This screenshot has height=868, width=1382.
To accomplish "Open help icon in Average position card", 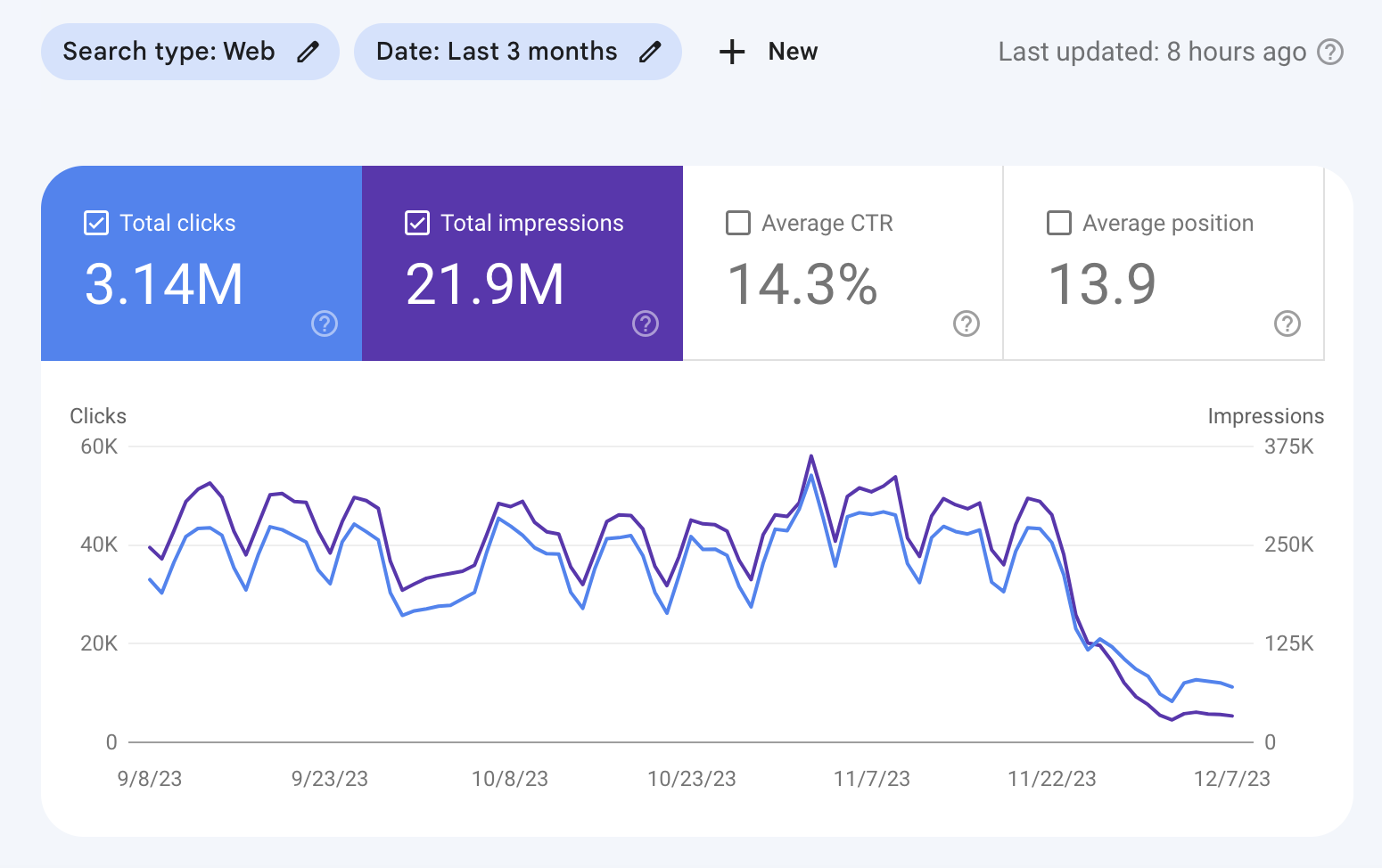I will 1287,323.
